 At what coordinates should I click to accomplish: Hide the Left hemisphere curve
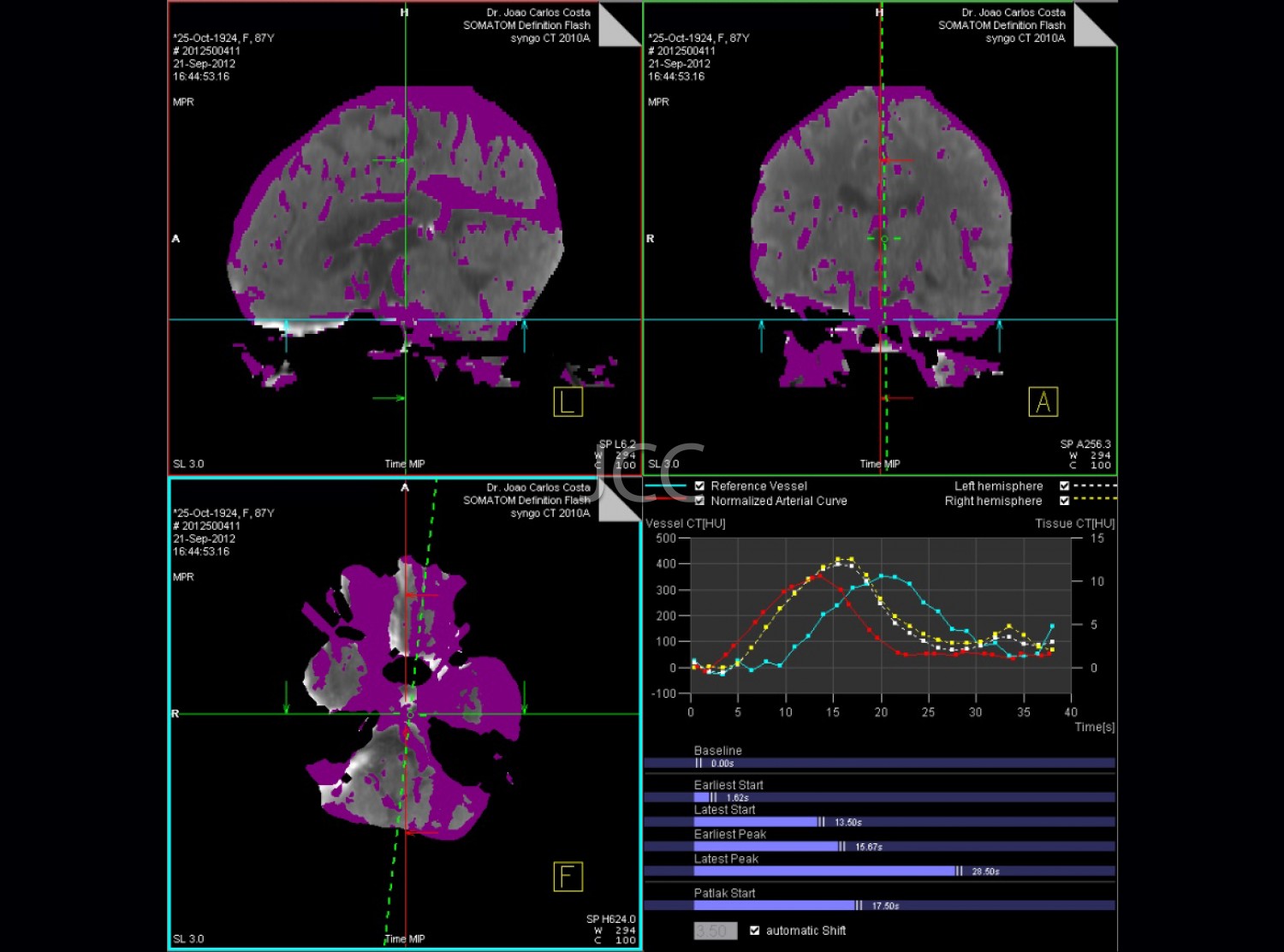[1064, 486]
